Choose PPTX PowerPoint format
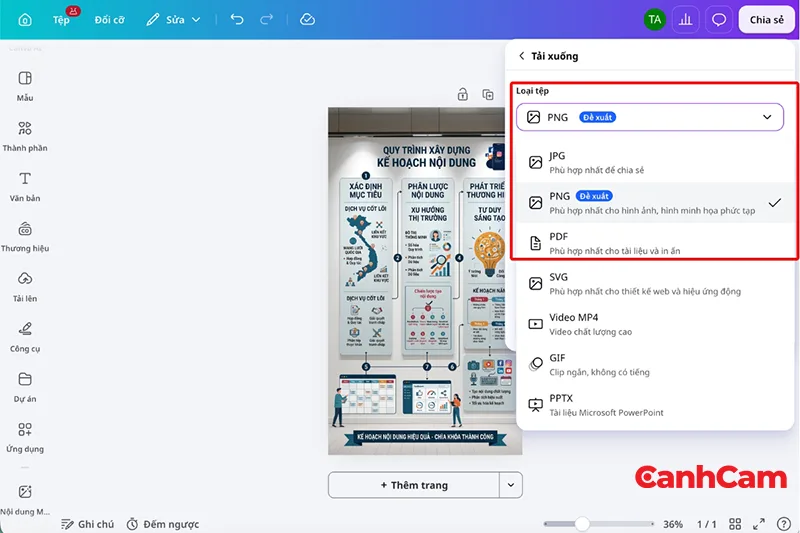800x533 pixels. tap(655, 404)
